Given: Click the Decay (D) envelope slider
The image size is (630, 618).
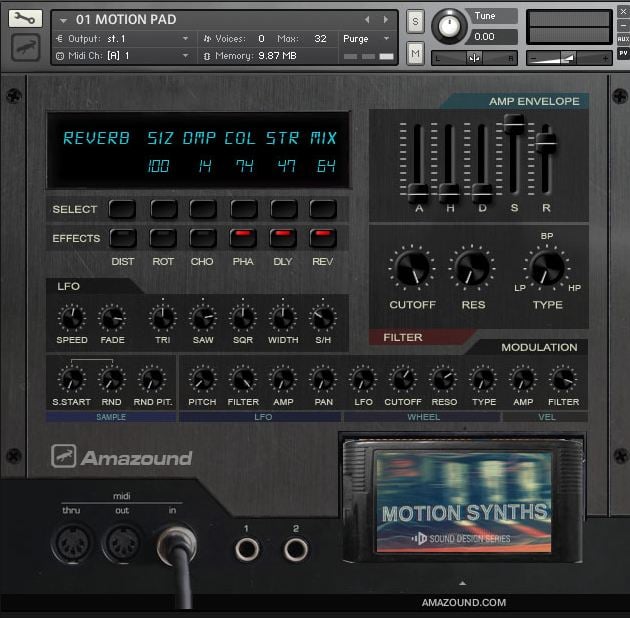Looking at the screenshot, I should pos(482,192).
